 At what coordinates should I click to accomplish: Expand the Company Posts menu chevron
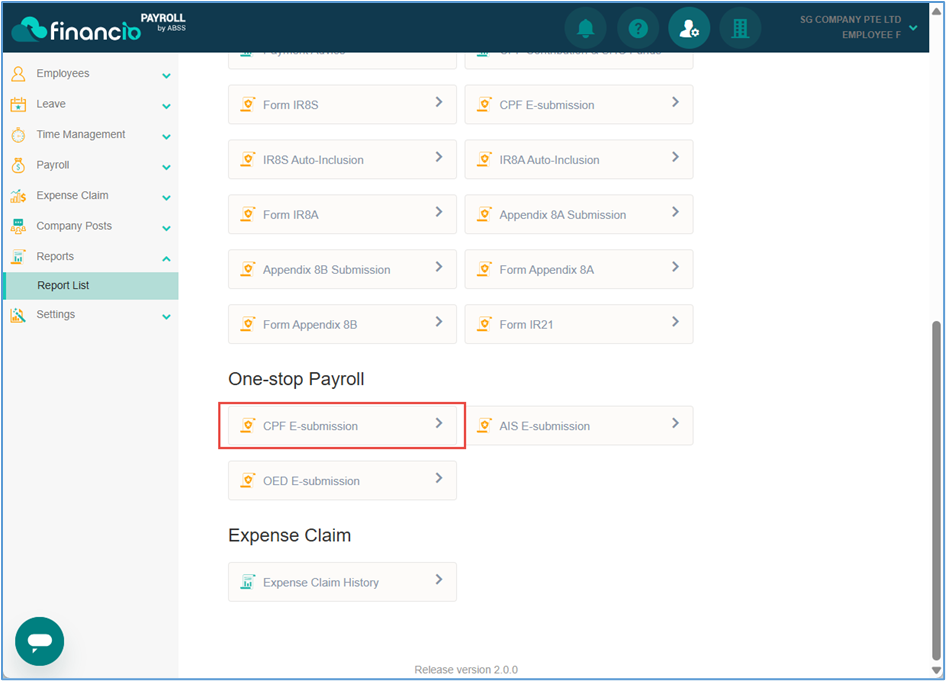point(167,229)
